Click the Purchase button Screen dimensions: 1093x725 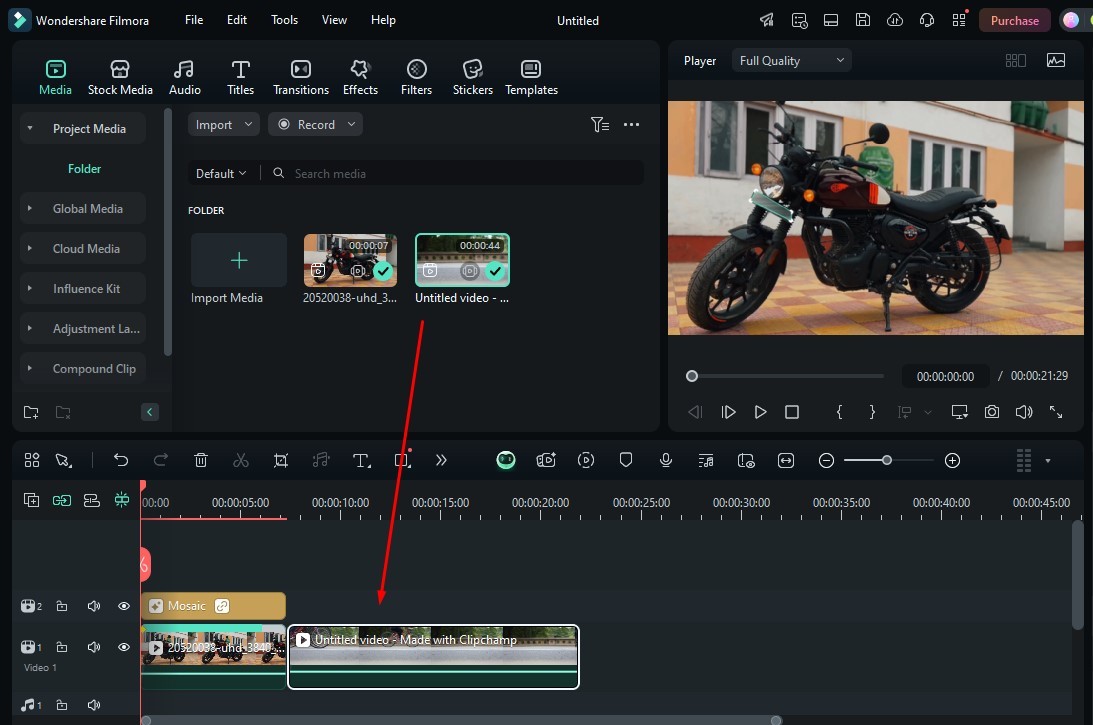[x=1014, y=20]
